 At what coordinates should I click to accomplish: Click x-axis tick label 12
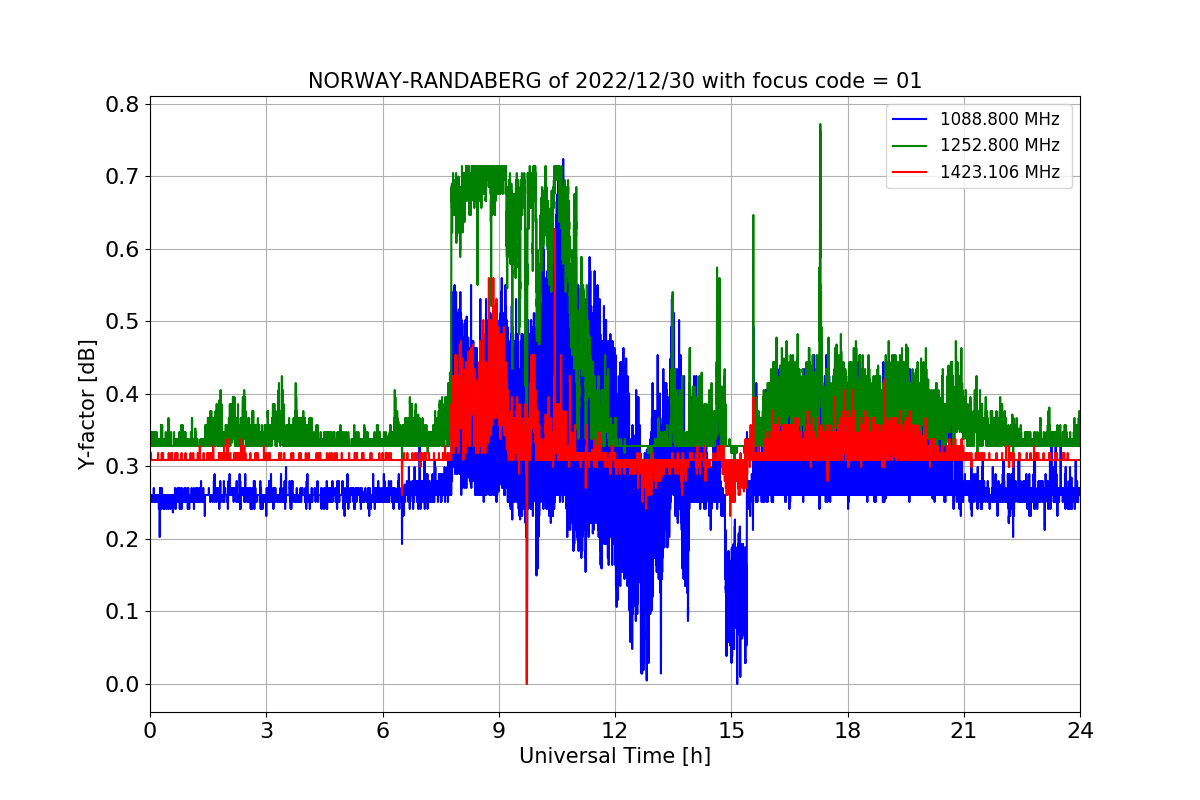click(615, 730)
